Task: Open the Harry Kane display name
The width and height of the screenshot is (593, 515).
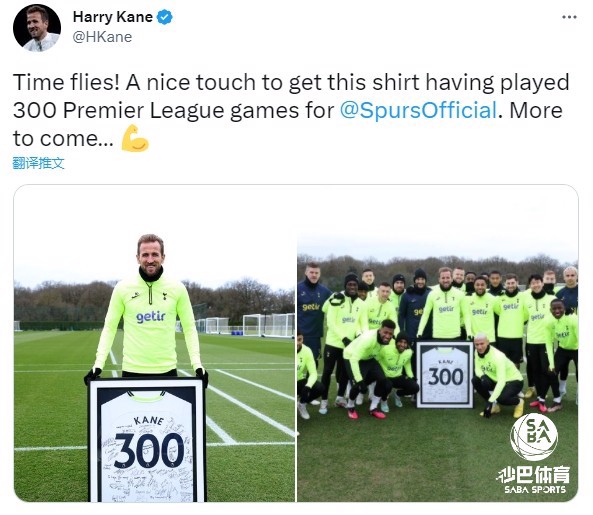Action: (x=113, y=17)
